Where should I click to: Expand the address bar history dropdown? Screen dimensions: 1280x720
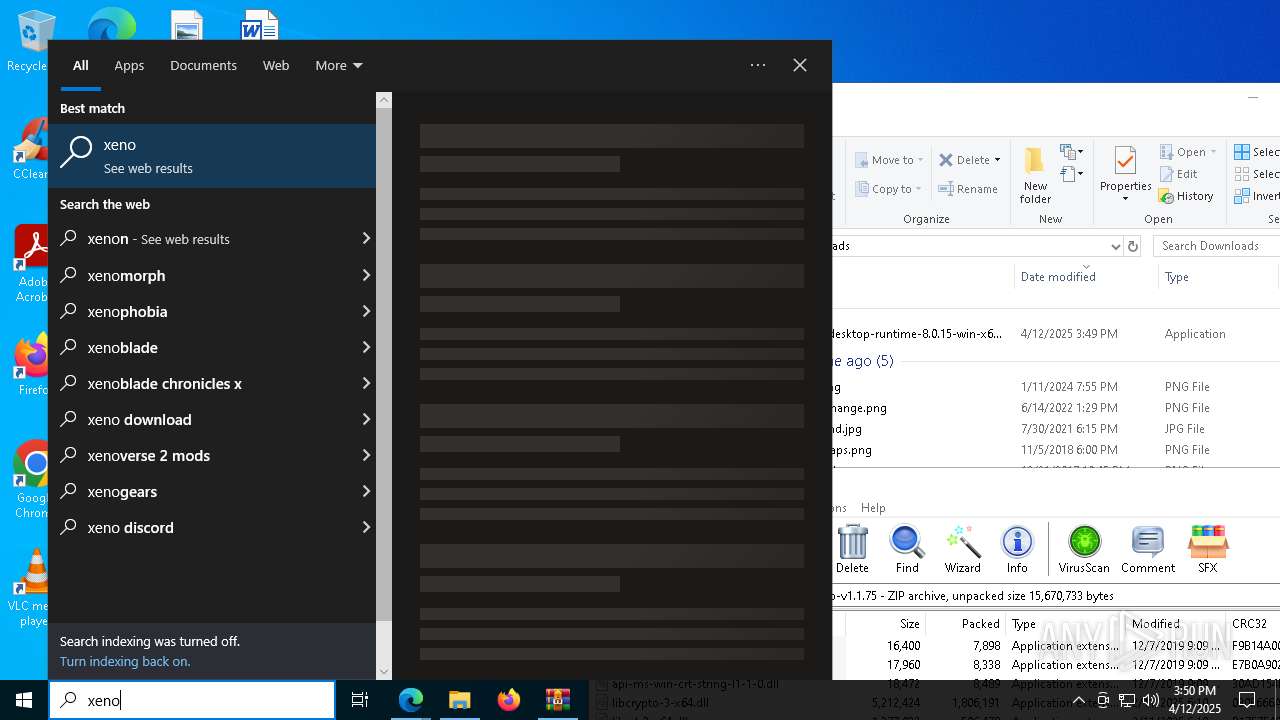coord(1115,246)
